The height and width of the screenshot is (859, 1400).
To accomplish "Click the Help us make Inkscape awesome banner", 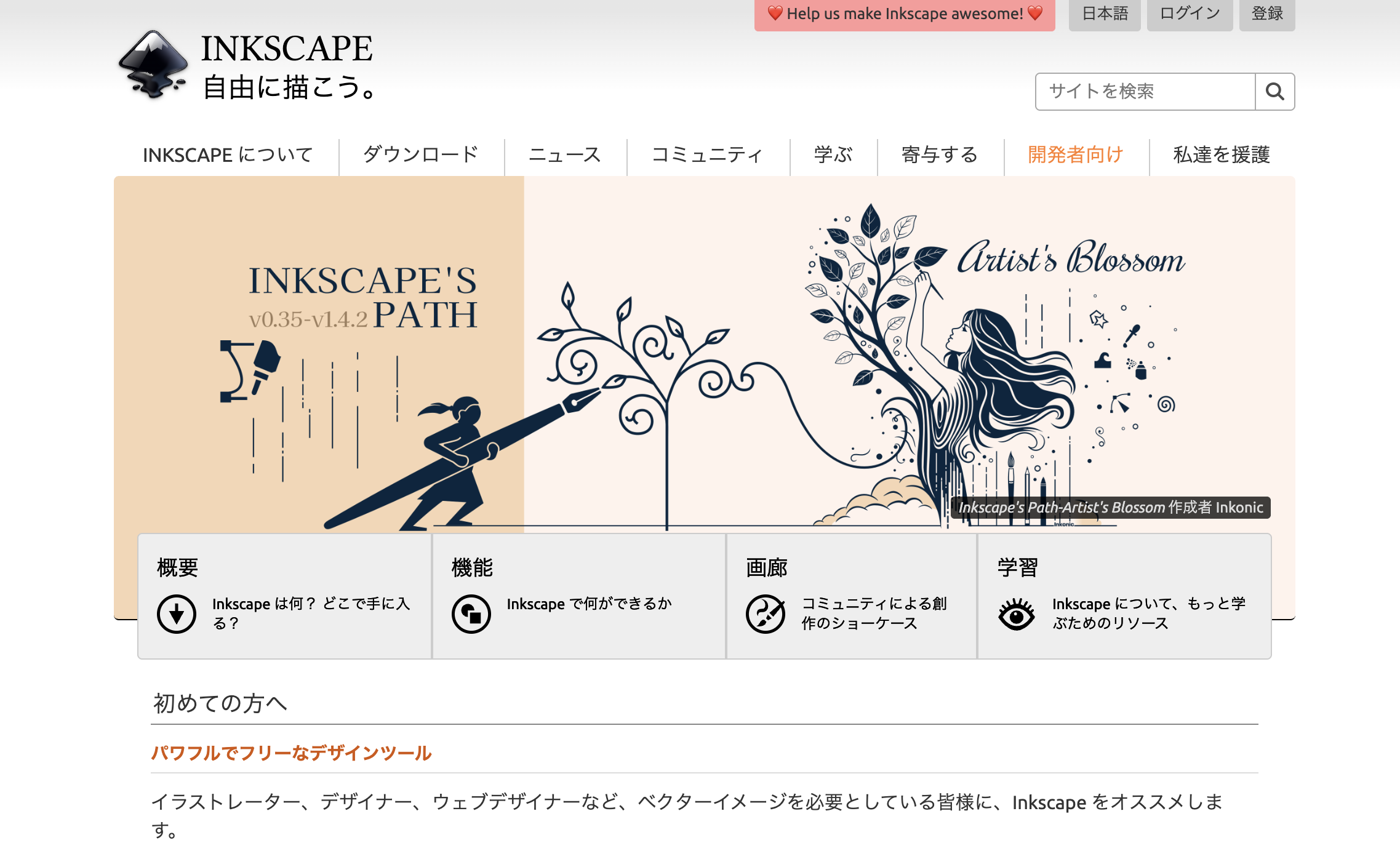I will point(905,14).
